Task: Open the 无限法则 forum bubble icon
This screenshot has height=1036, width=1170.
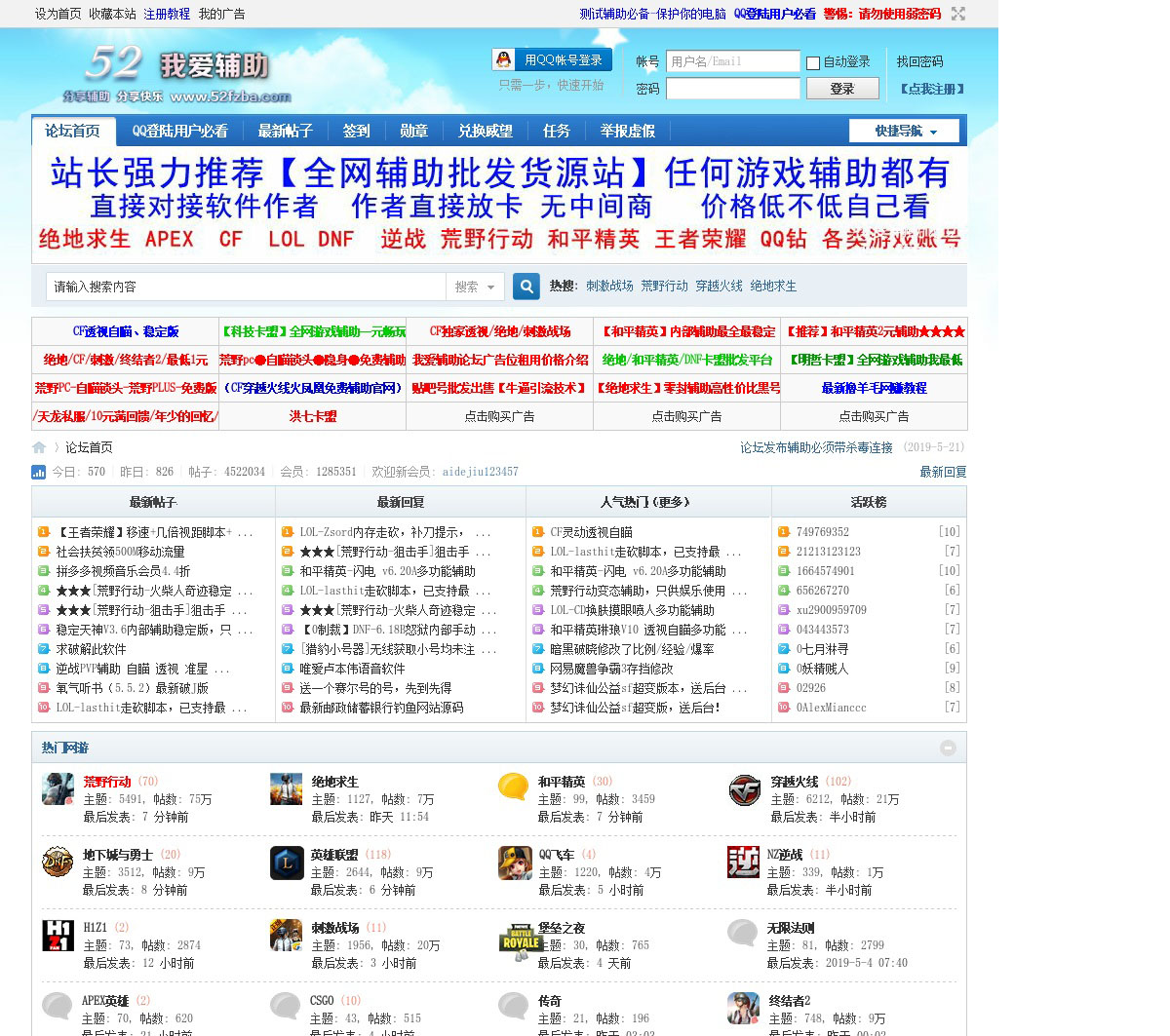Action: pyautogui.click(x=743, y=934)
